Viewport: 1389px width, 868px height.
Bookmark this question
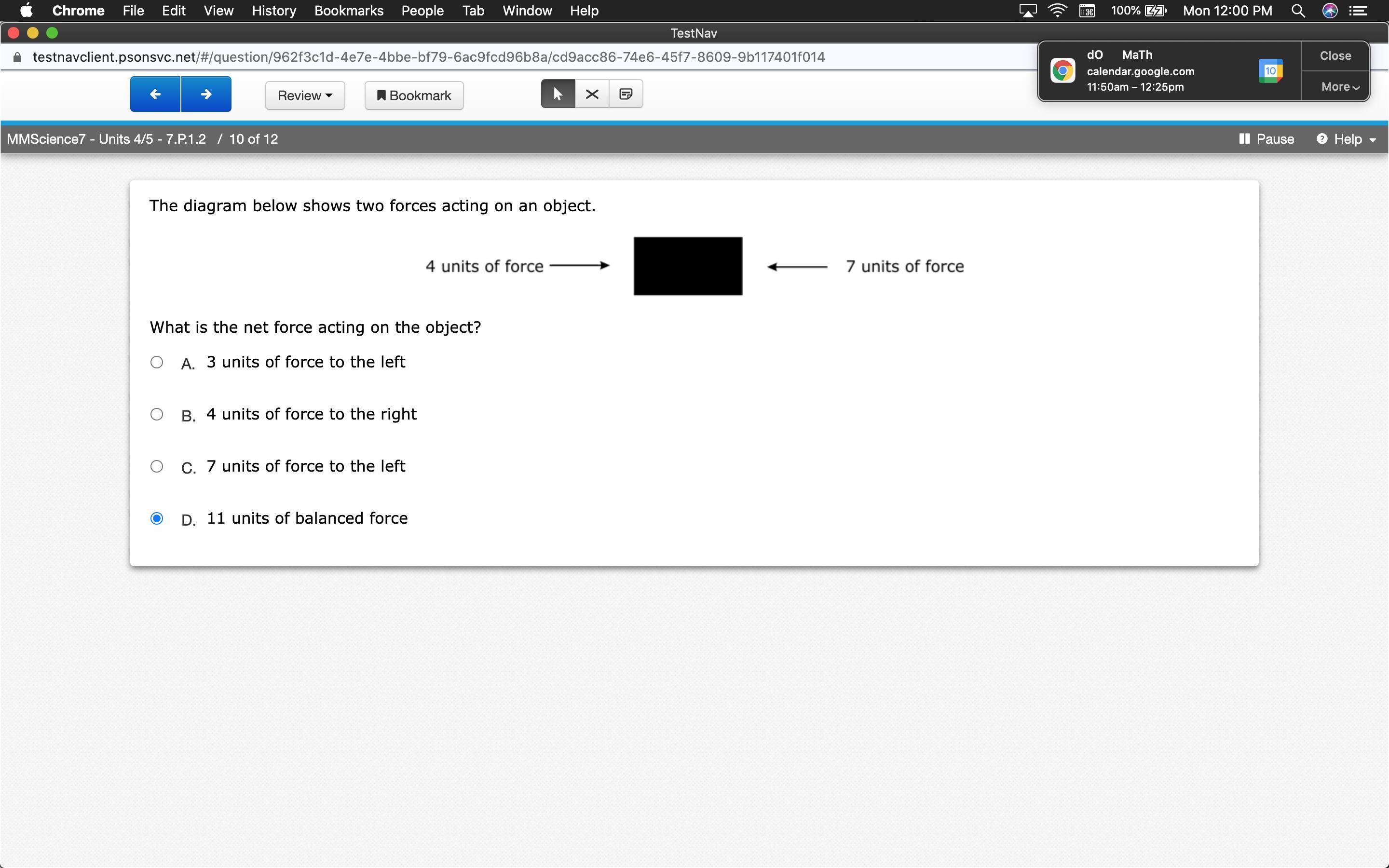[x=414, y=95]
